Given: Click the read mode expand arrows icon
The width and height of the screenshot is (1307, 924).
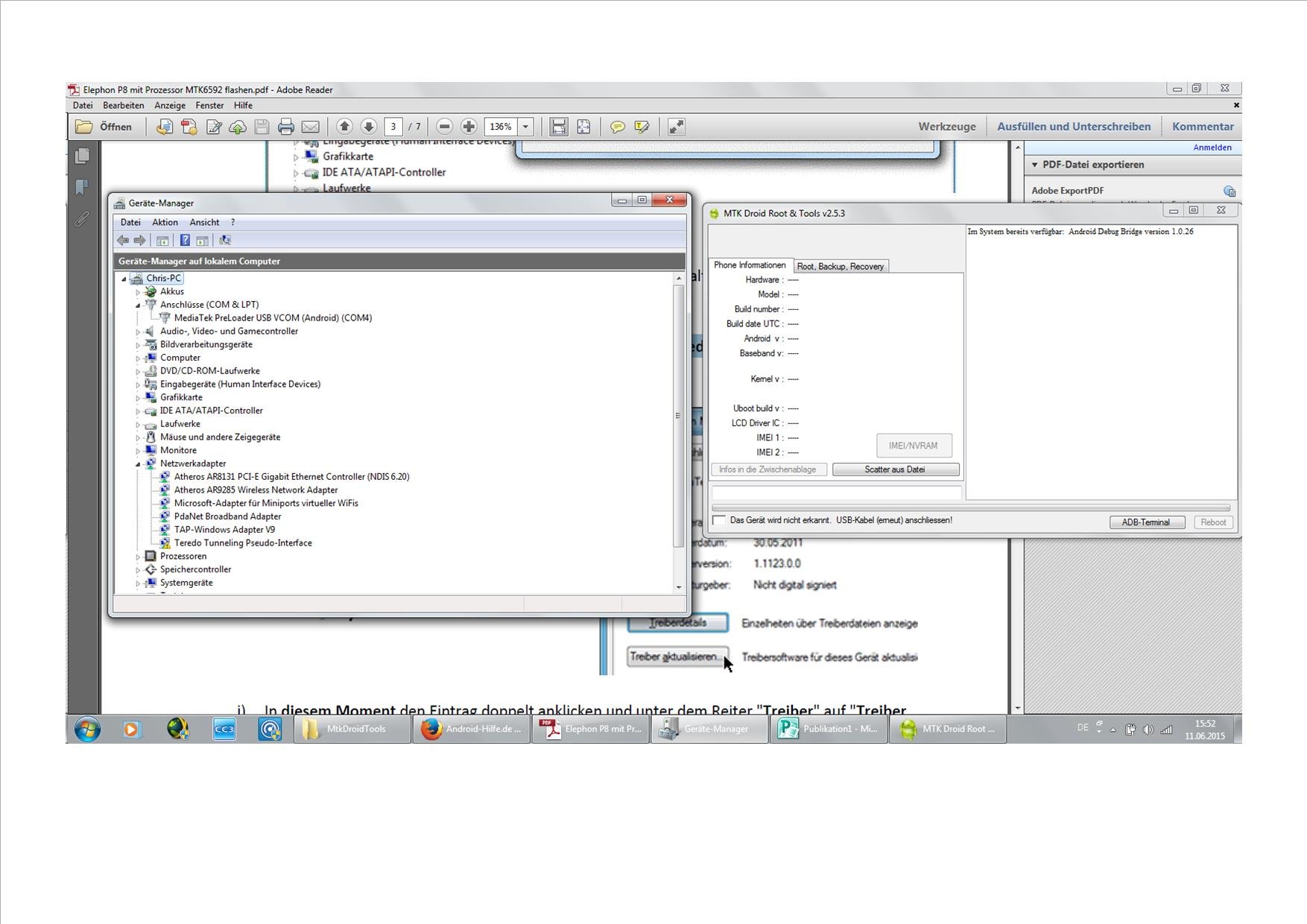Looking at the screenshot, I should coord(676,127).
